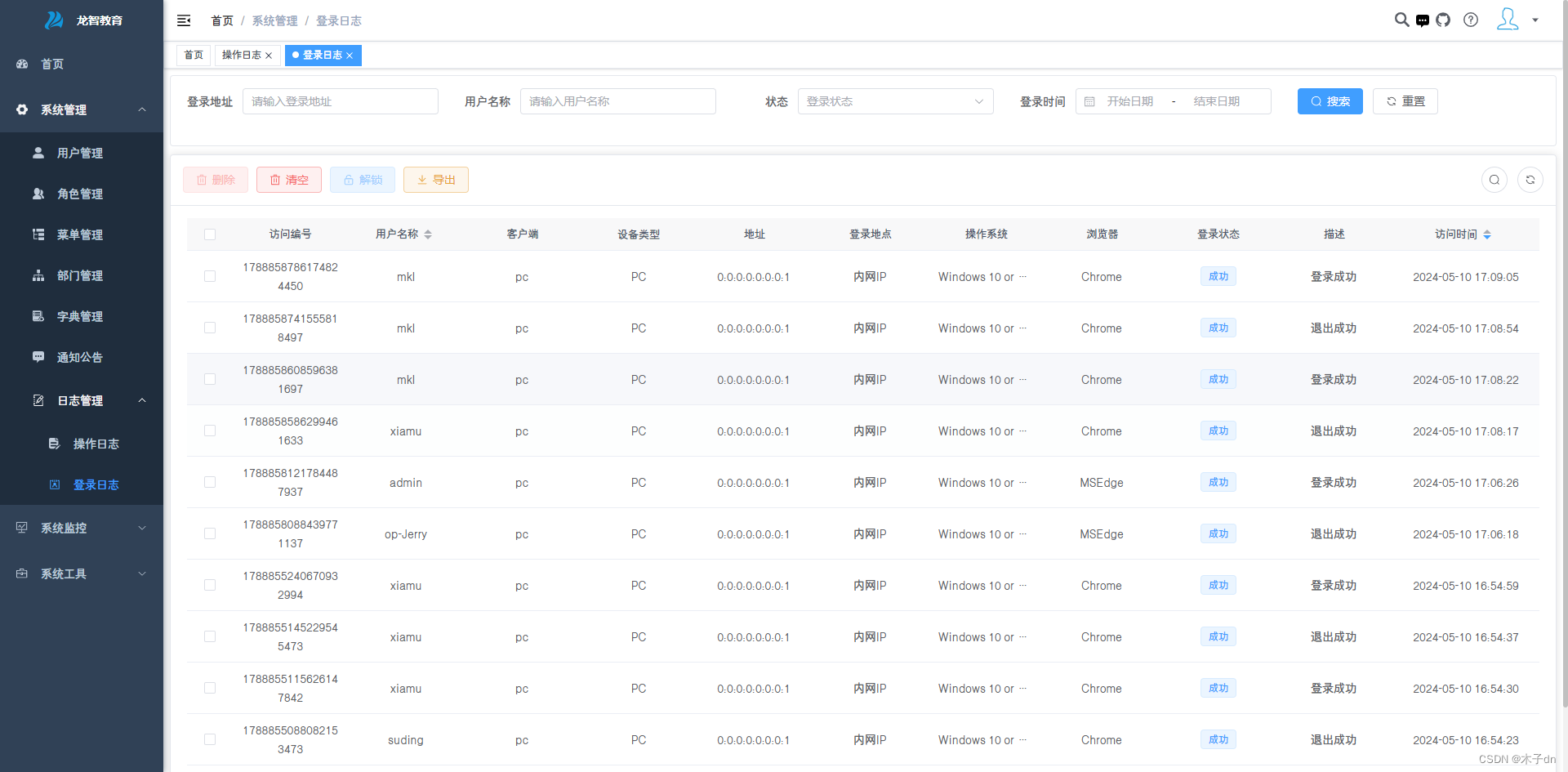Open 用户管理 in sidebar

click(82, 153)
